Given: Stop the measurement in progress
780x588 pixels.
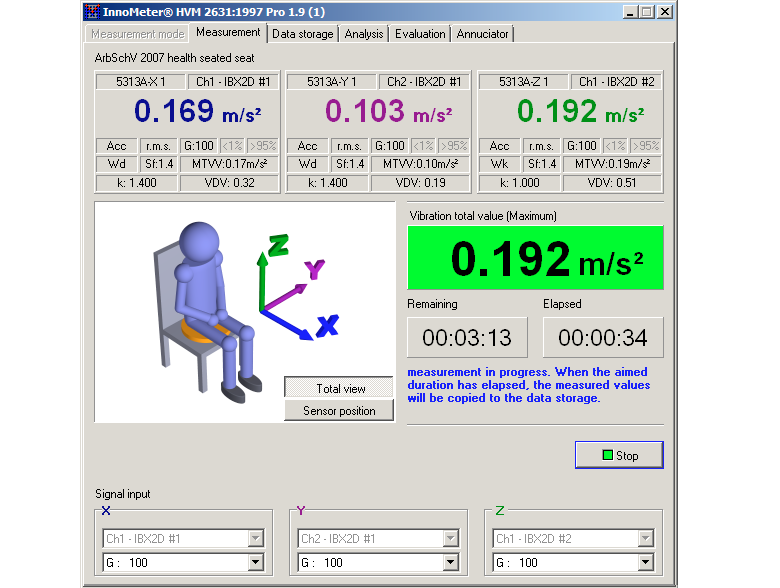Looking at the screenshot, I should (x=619, y=456).
